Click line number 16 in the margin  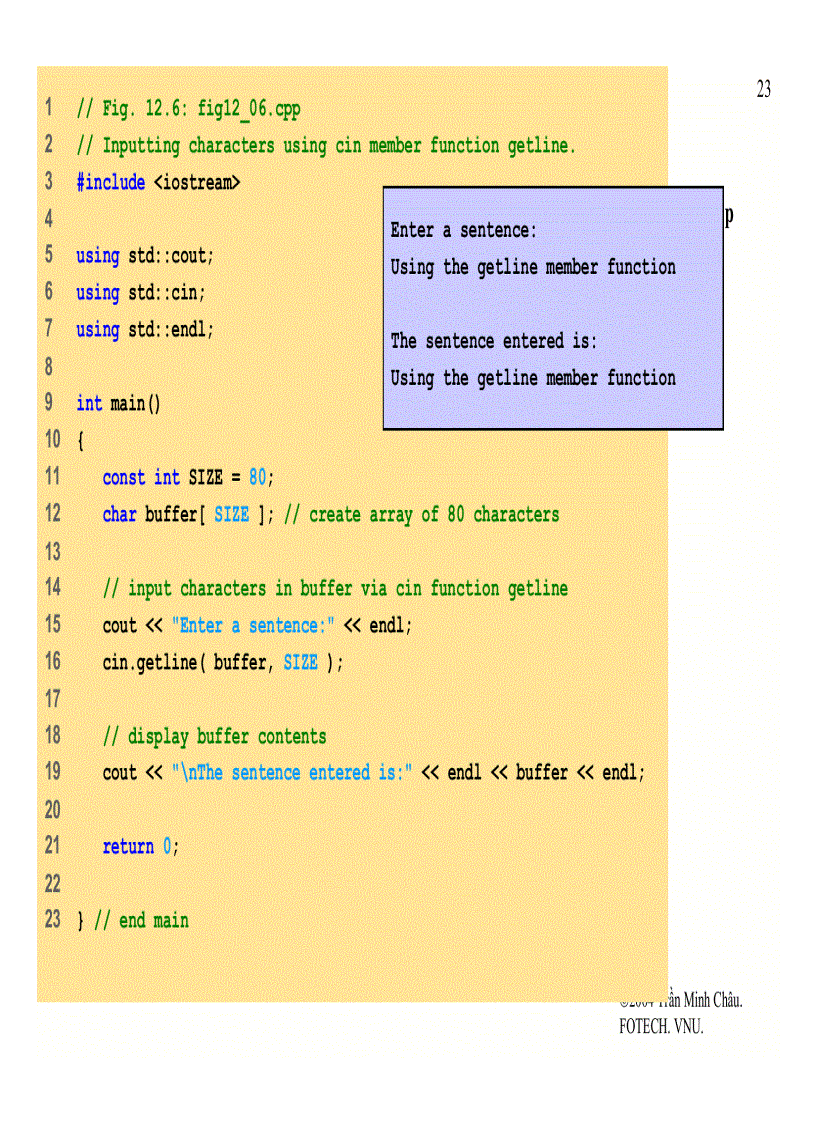[53, 662]
